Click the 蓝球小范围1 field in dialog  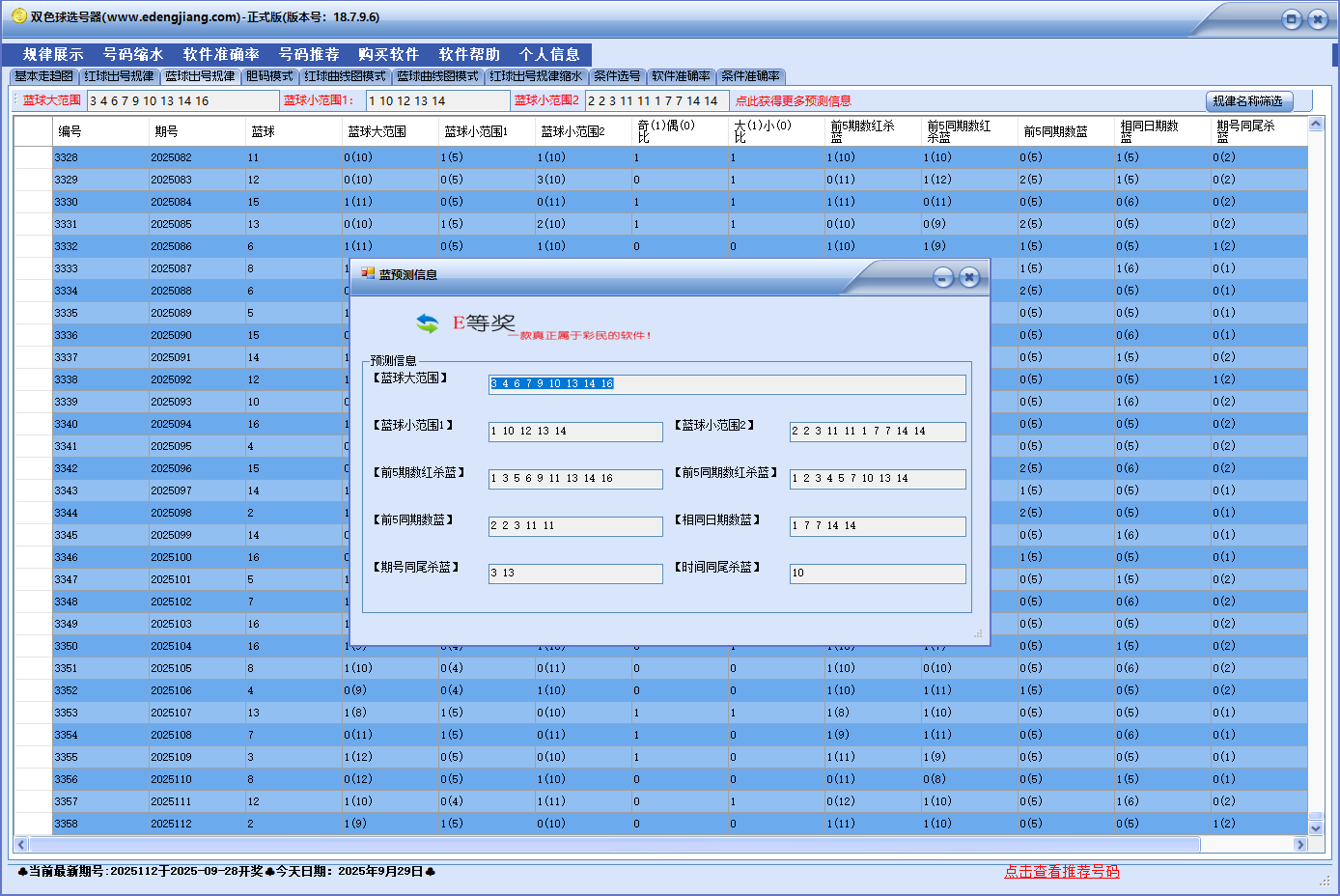tap(575, 432)
